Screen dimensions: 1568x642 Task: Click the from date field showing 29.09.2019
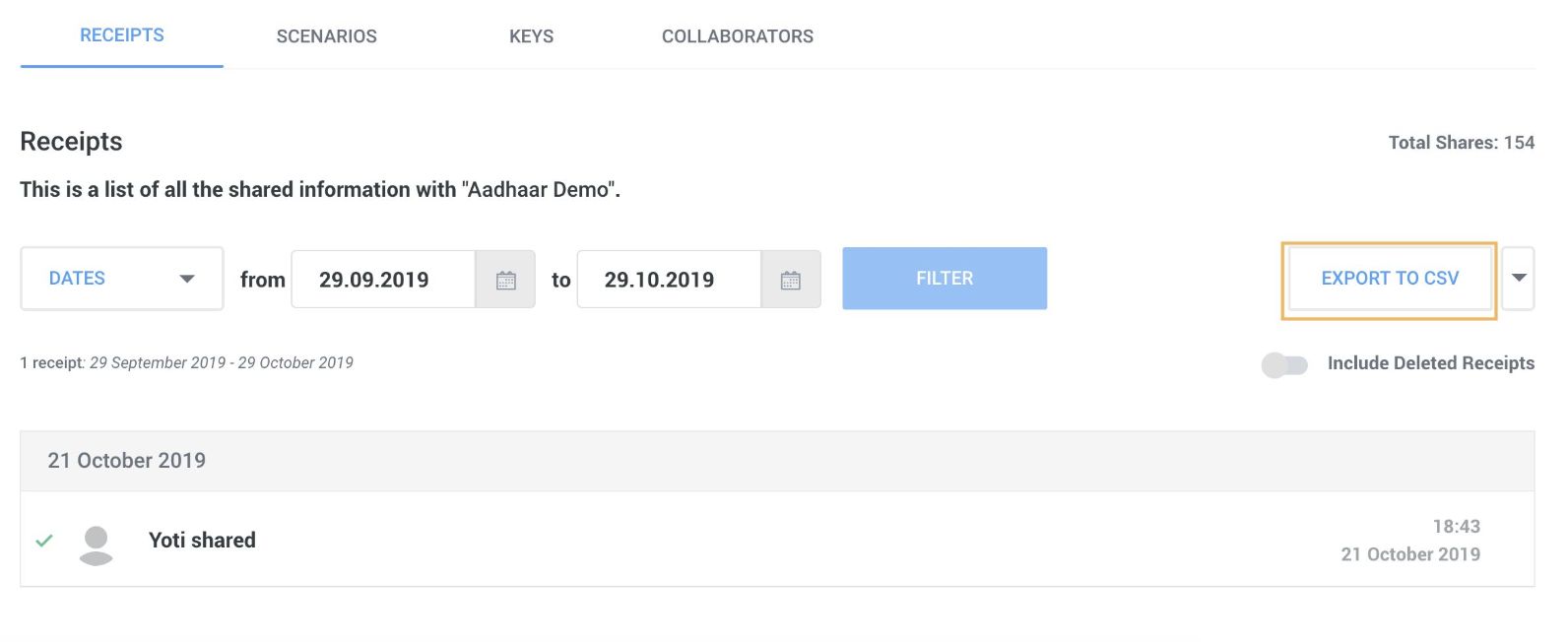point(383,280)
